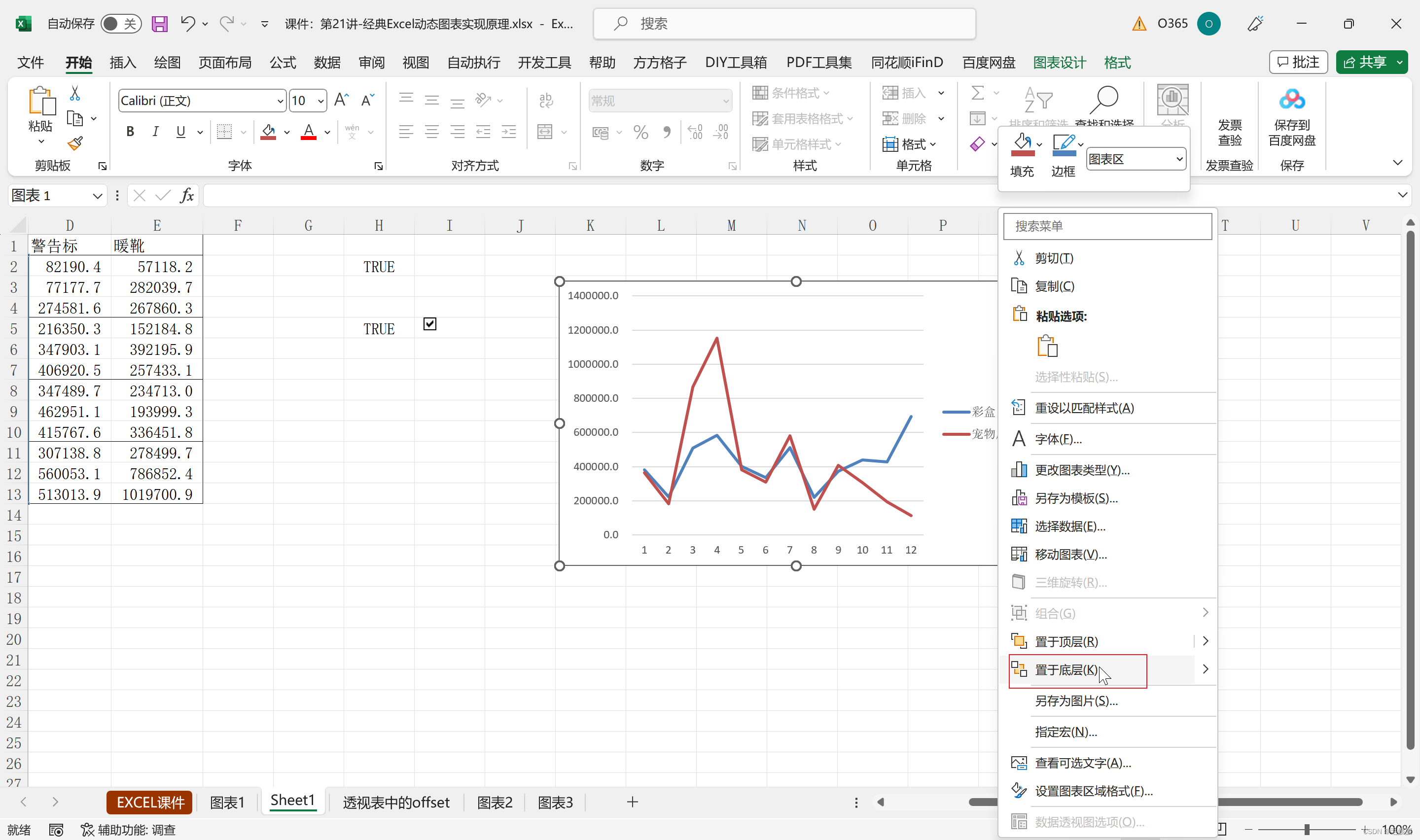Toggle Bold formatting button

click(x=130, y=132)
